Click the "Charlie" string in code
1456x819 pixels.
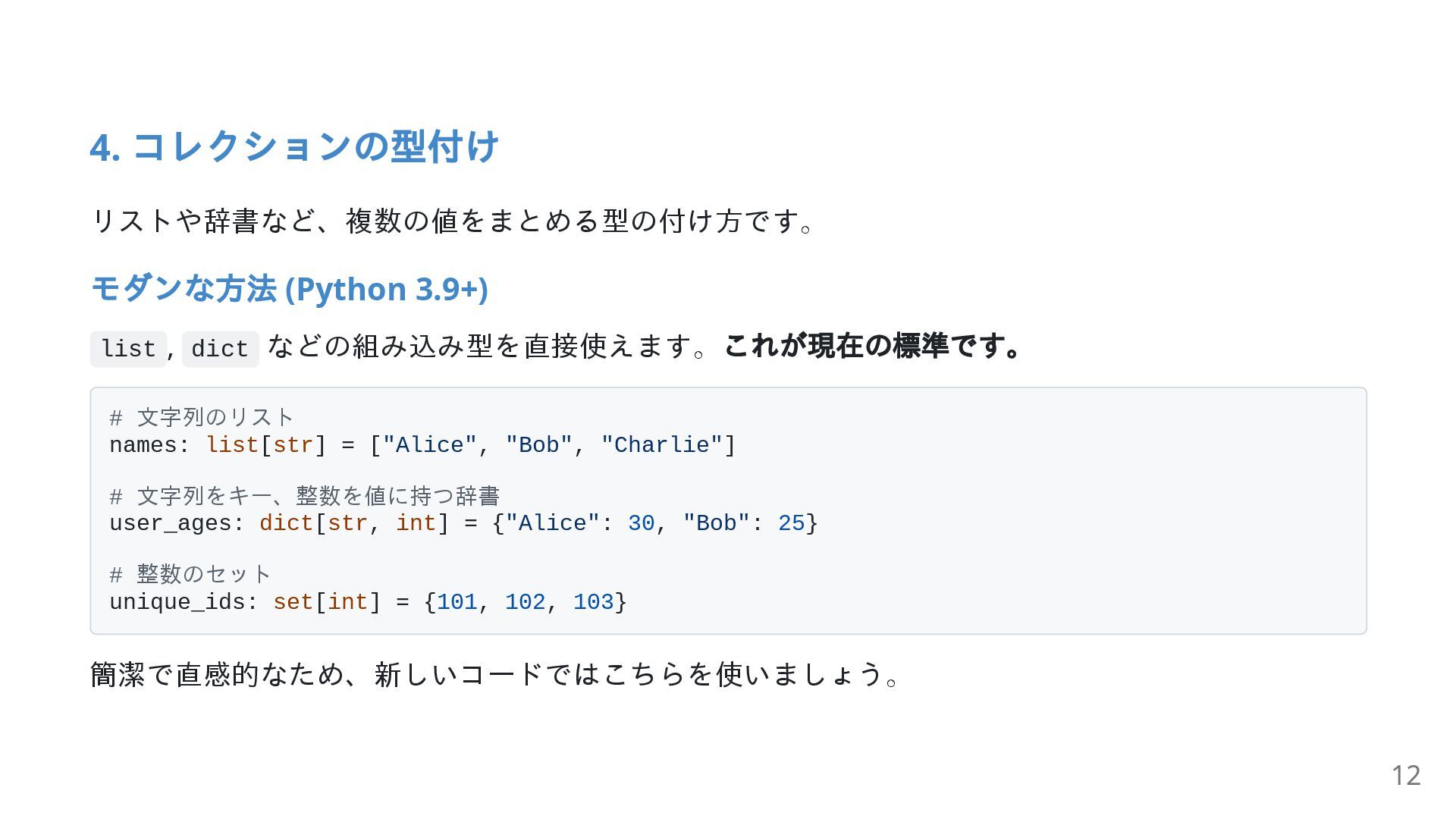pyautogui.click(x=661, y=445)
